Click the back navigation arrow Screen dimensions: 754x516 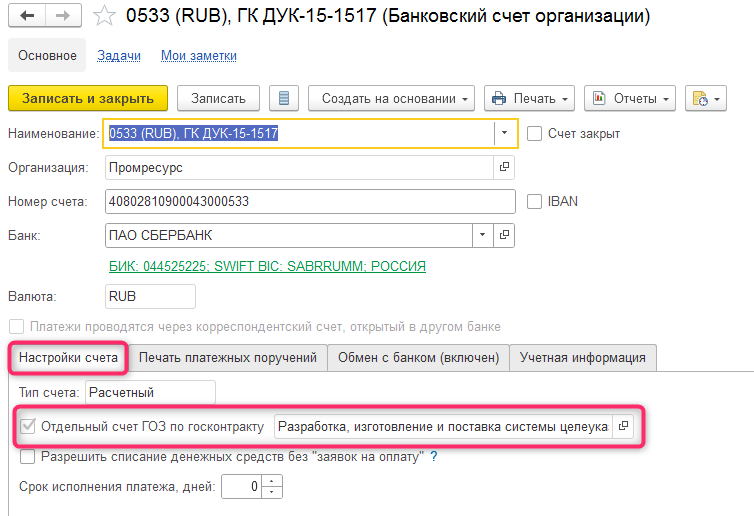tap(27, 17)
